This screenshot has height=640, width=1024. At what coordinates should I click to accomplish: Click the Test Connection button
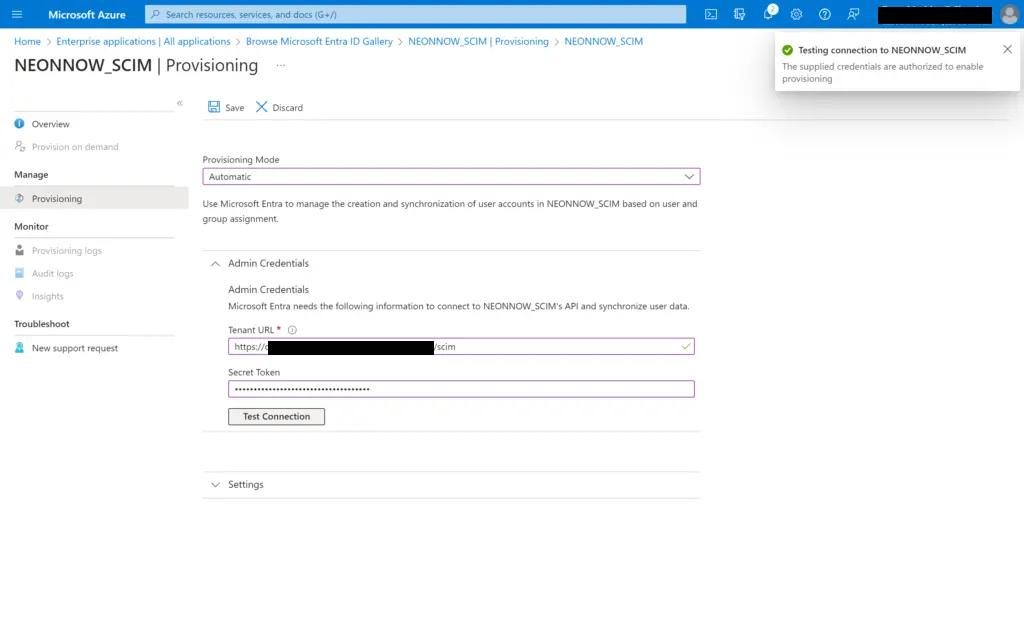[276, 416]
